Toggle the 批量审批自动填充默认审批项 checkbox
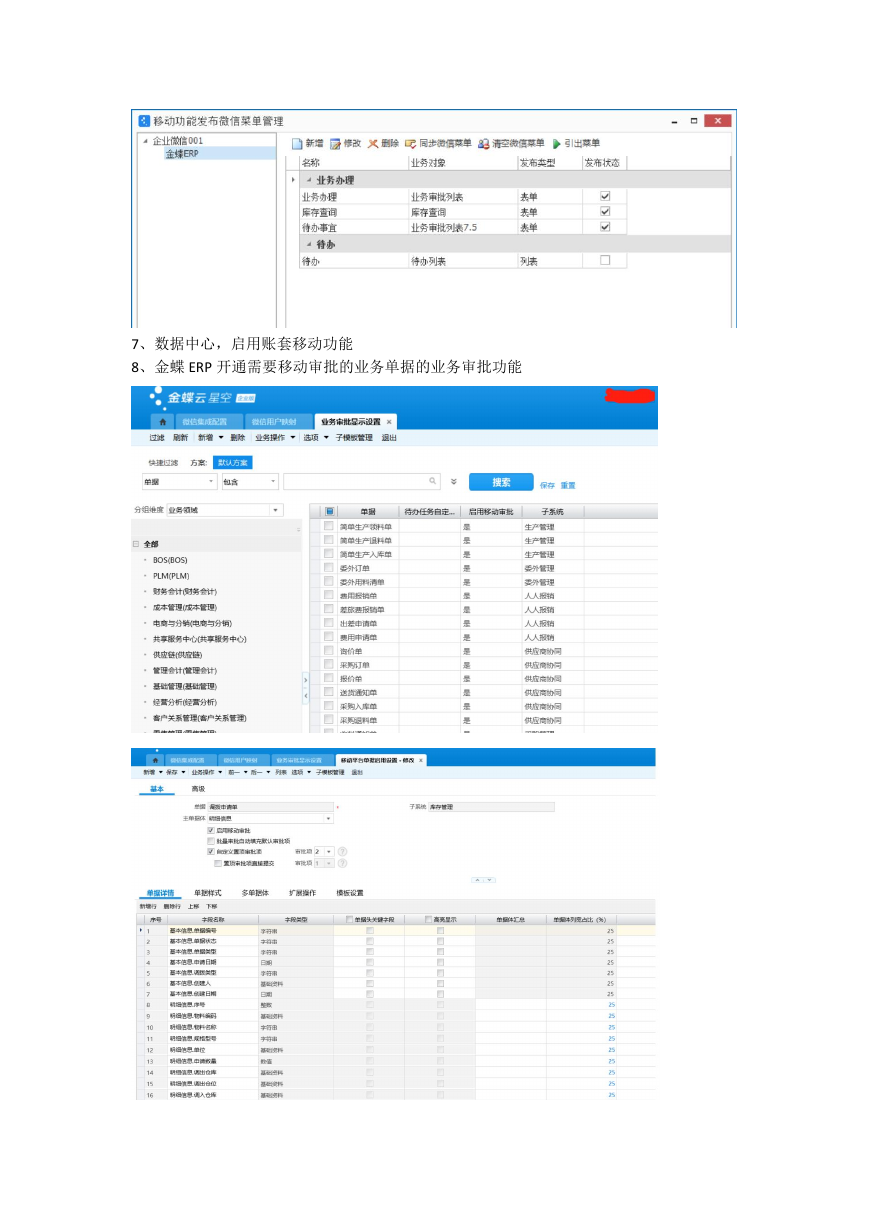Image resolution: width=869 pixels, height=1228 pixels. pyautogui.click(x=210, y=840)
